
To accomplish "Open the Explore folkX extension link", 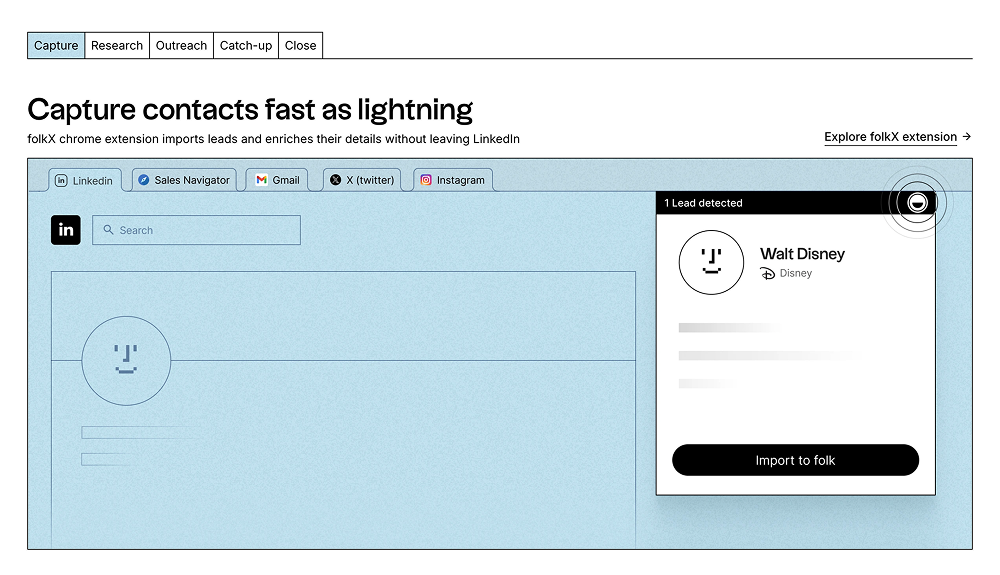I will pos(890,137).
